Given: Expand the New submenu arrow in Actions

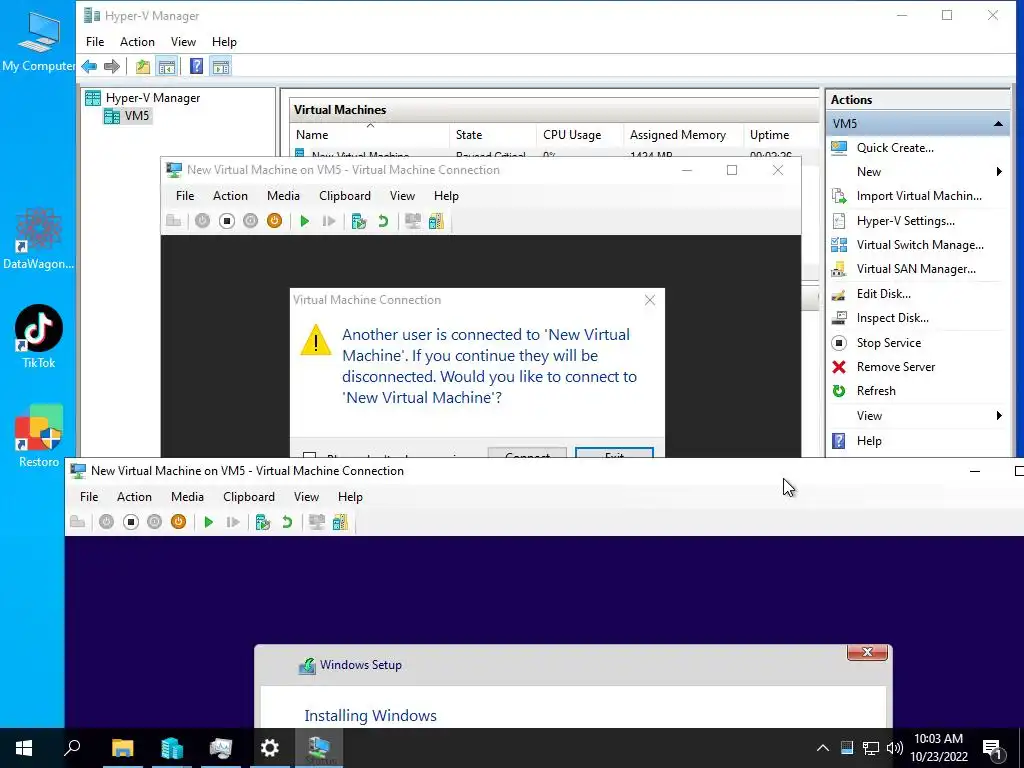Looking at the screenshot, I should click(999, 172).
